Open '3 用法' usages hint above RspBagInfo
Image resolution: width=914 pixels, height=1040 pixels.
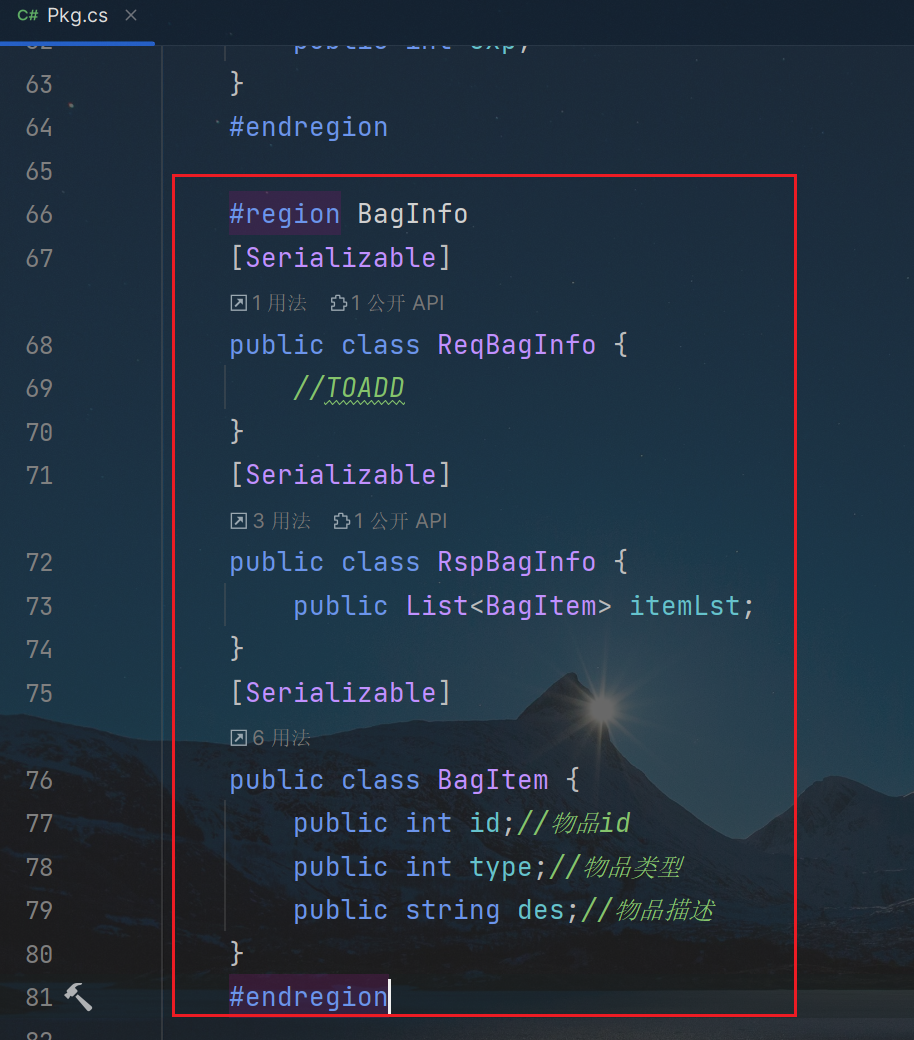pos(270,521)
